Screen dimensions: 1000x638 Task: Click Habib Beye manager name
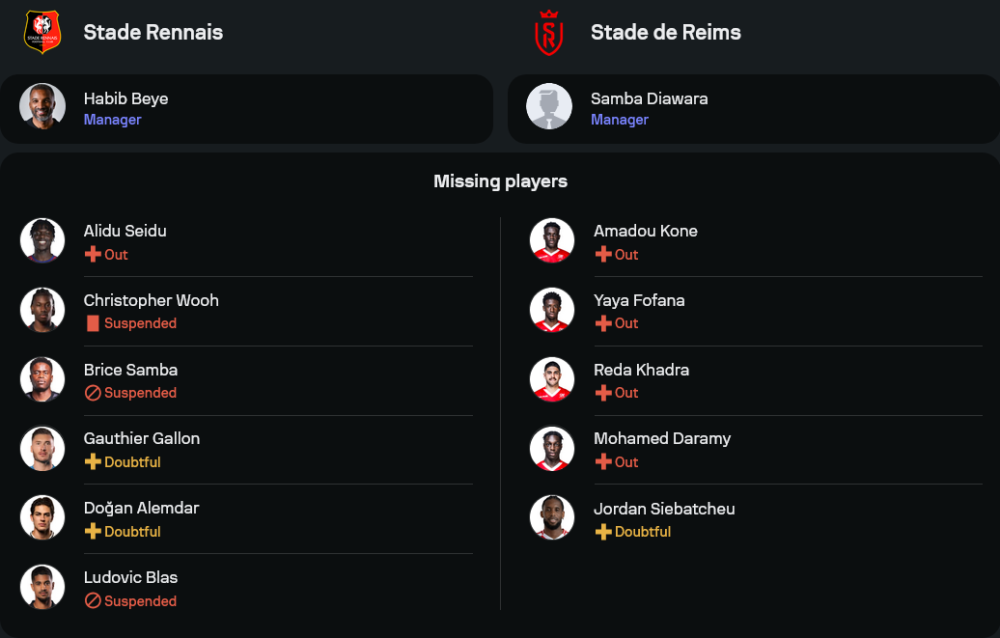(126, 98)
